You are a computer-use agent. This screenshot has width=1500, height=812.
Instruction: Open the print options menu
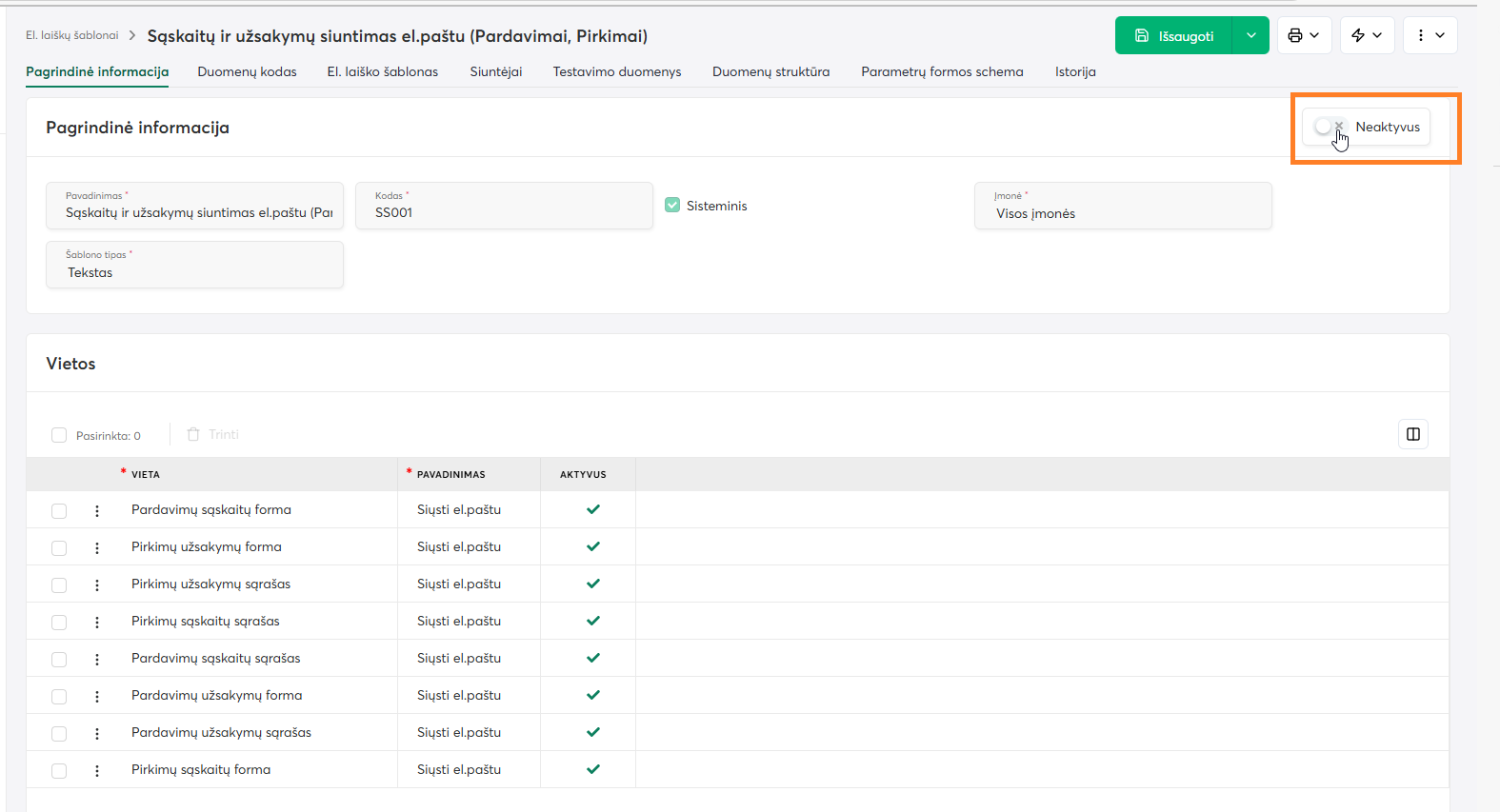(x=1304, y=35)
